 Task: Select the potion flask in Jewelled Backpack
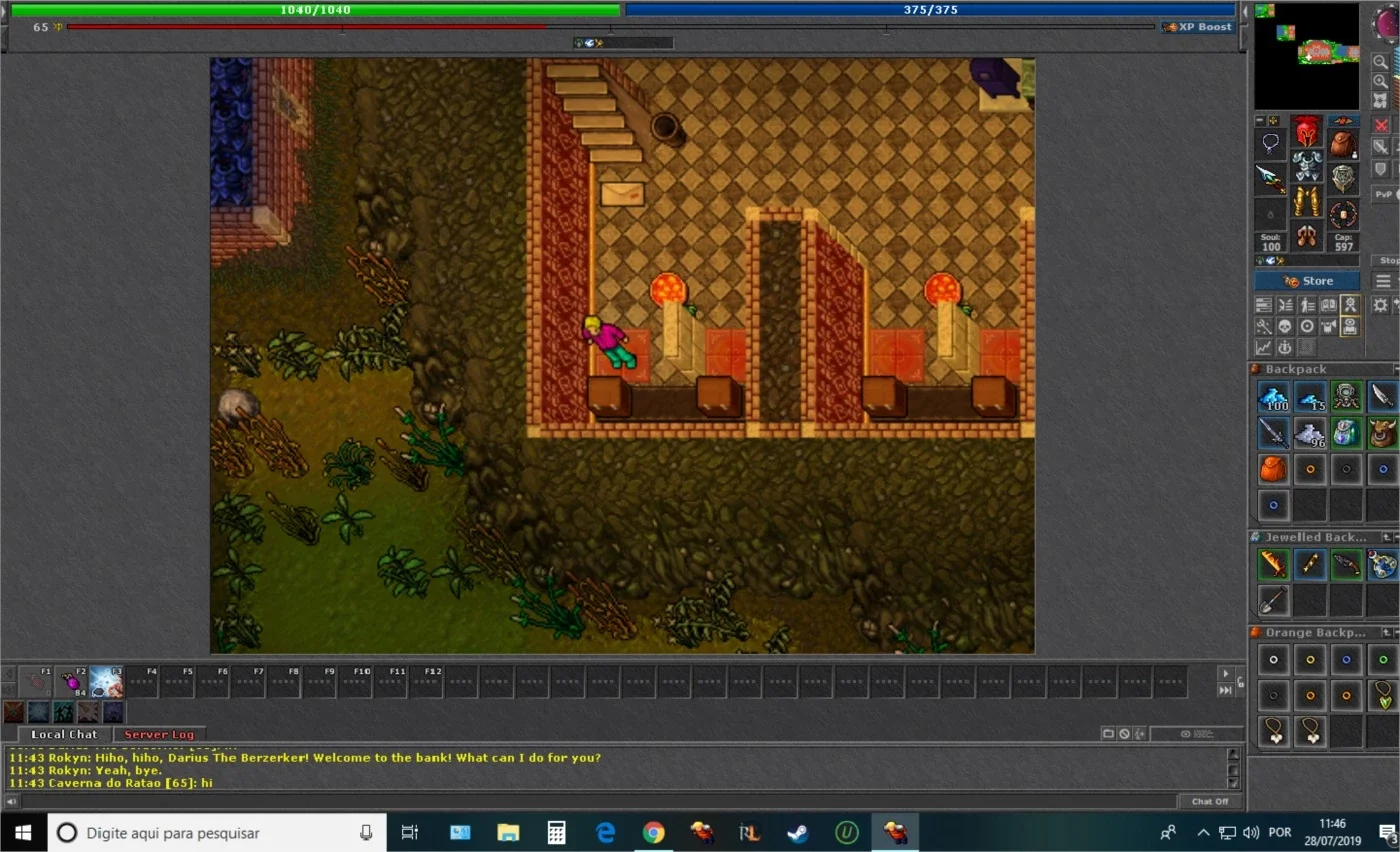pos(1383,564)
